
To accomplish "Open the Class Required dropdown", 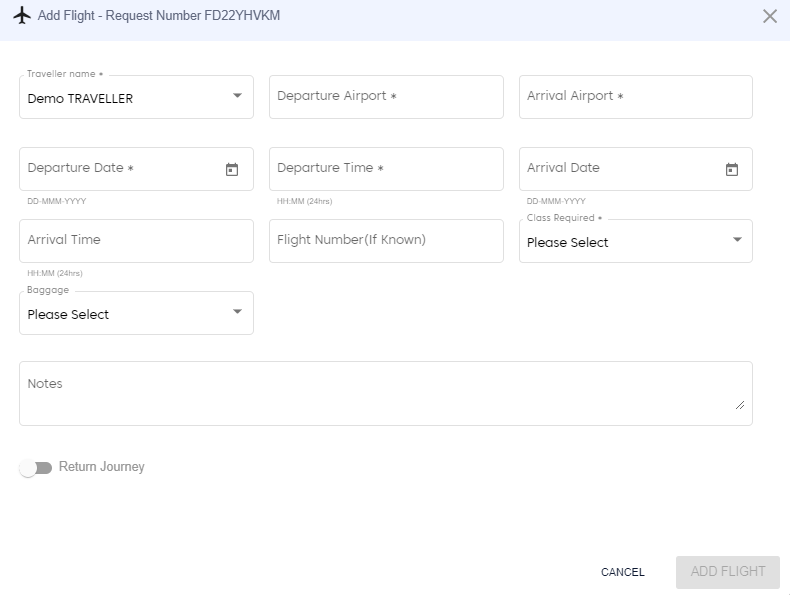I will coord(737,241).
